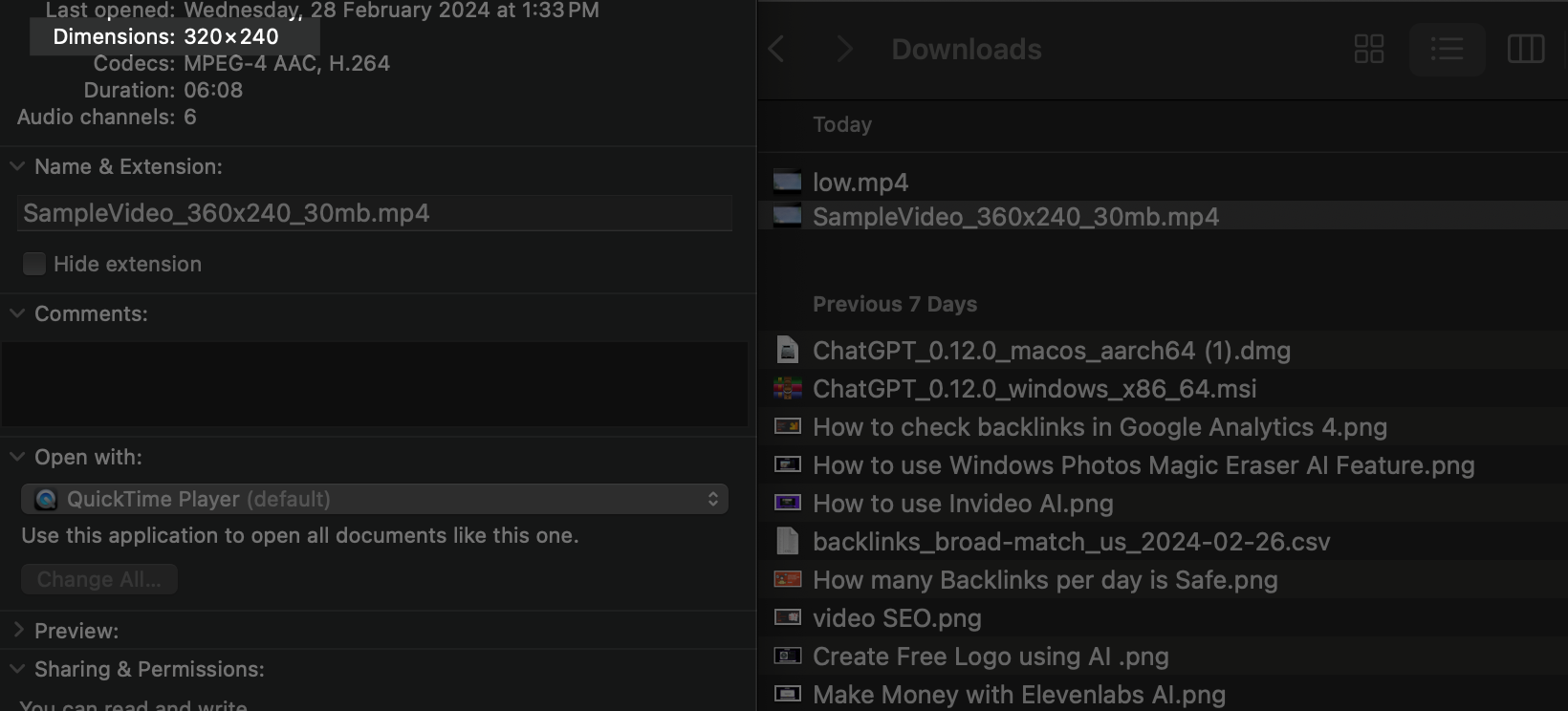
Task: Click the Change All... button
Action: click(99, 579)
